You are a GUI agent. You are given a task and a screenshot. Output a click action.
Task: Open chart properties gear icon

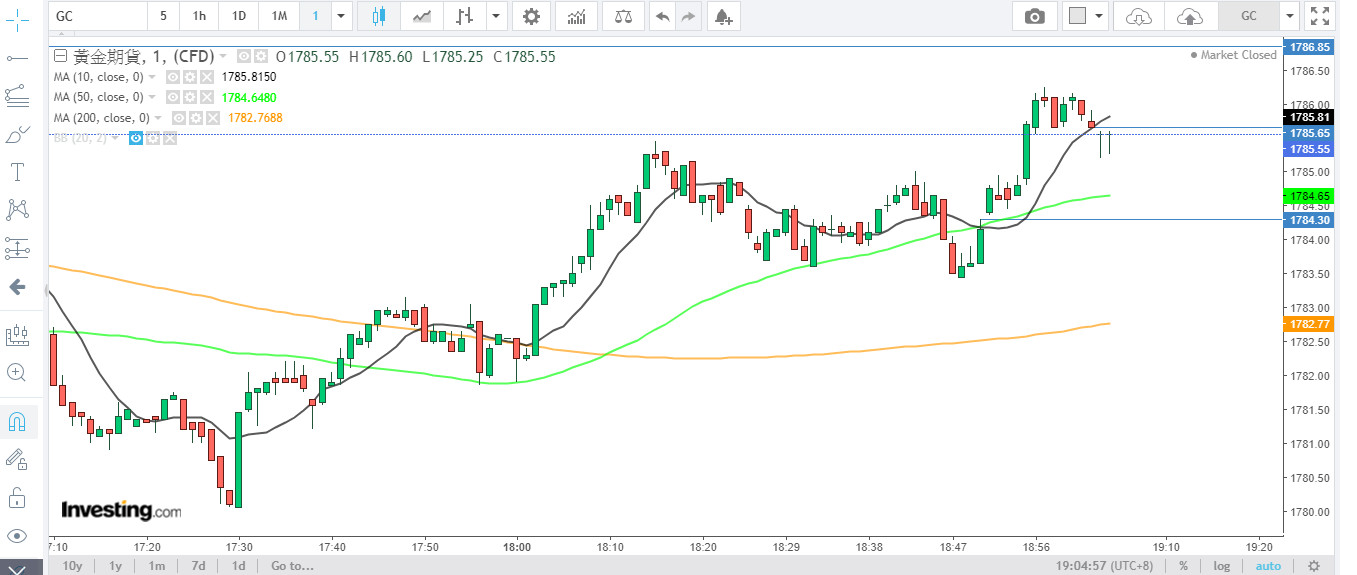(x=531, y=16)
